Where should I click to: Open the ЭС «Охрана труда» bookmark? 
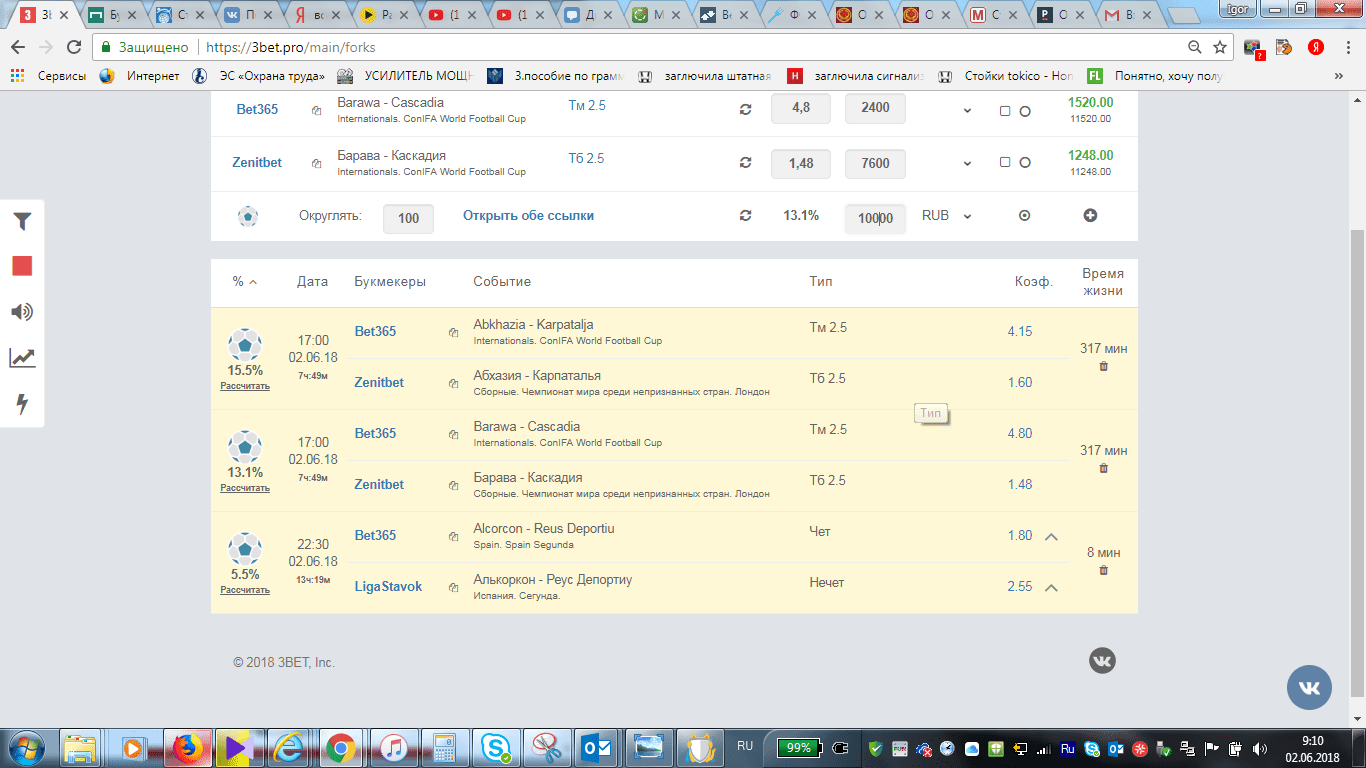259,76
